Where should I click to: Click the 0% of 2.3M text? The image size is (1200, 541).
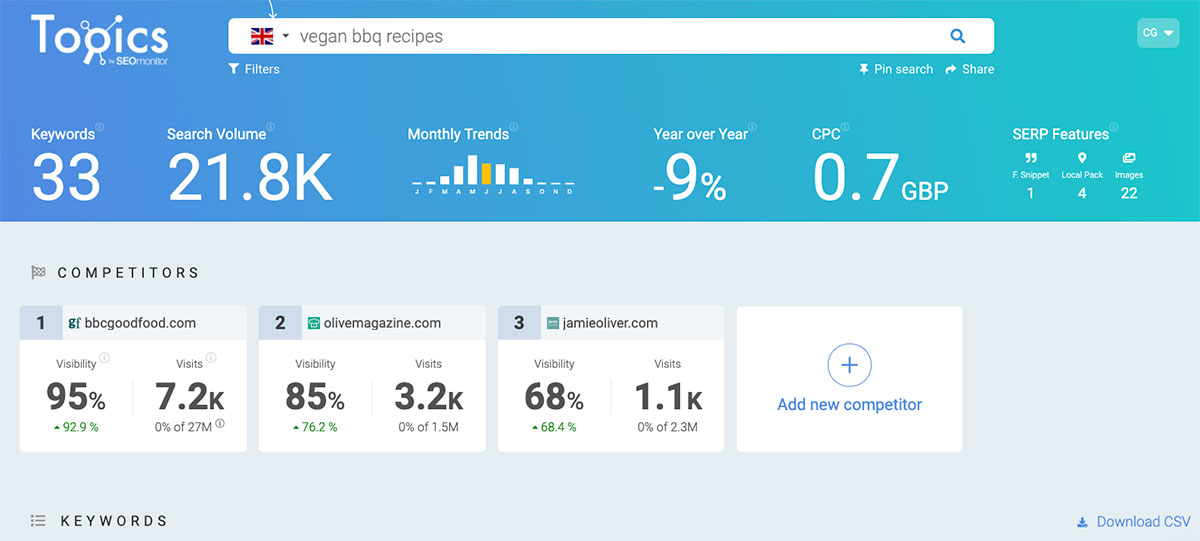click(667, 427)
